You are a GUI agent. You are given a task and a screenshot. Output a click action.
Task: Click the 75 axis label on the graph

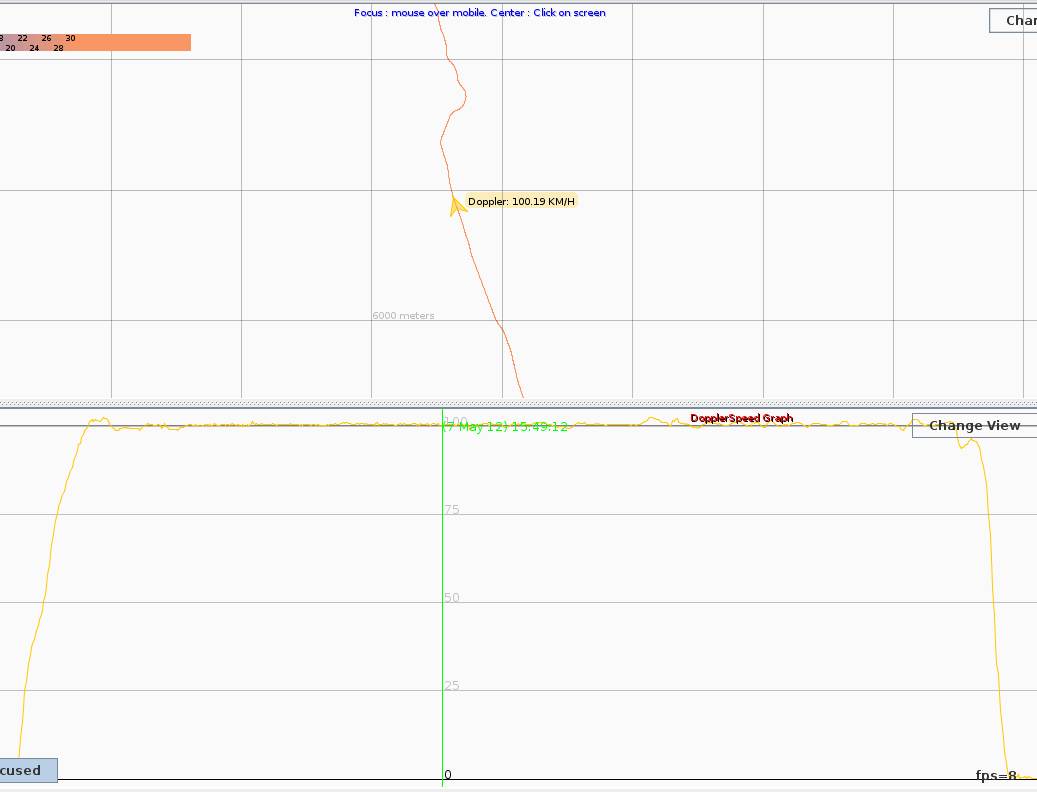pyautogui.click(x=452, y=510)
